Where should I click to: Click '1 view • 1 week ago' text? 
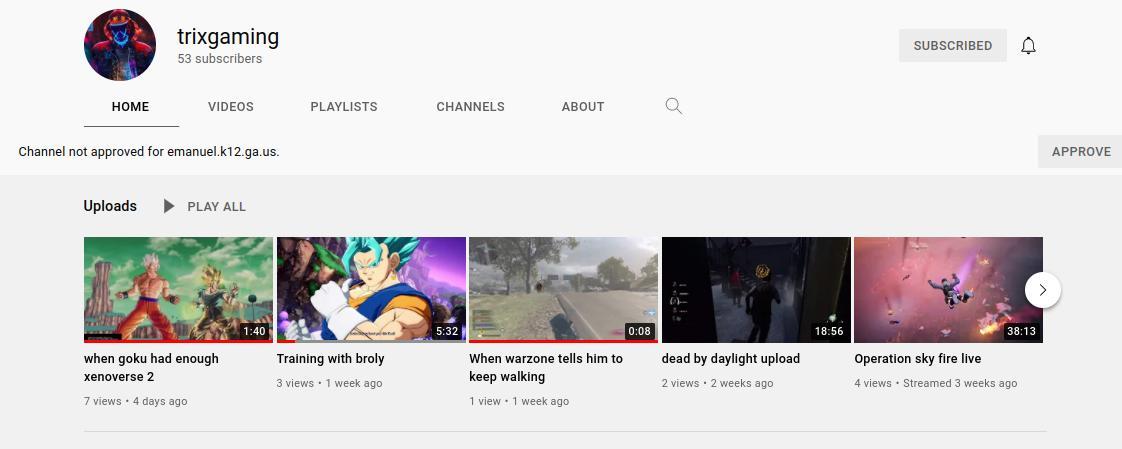pyautogui.click(x=519, y=401)
